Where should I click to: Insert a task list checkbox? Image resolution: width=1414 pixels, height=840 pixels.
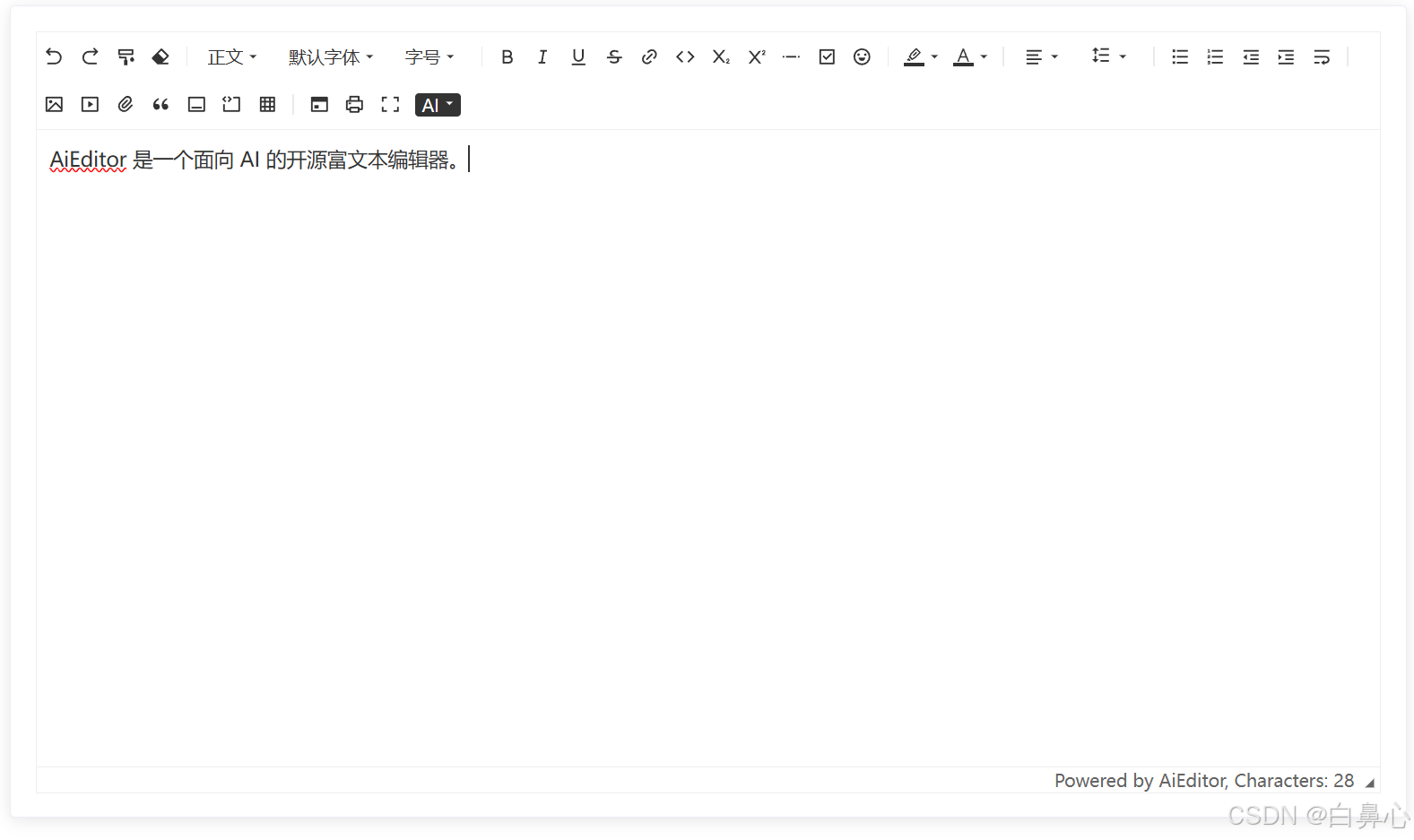[x=827, y=56]
